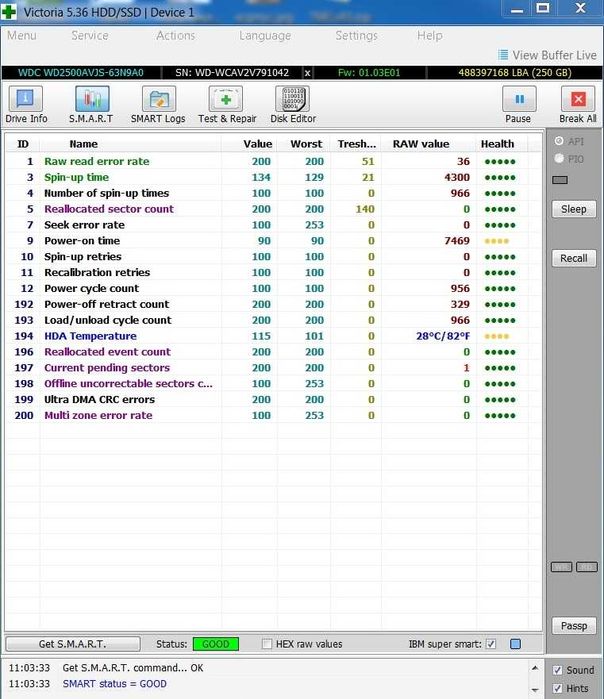This screenshot has width=604, height=699.
Task: Select the Load/unload cycle count row
Action: 274,320
